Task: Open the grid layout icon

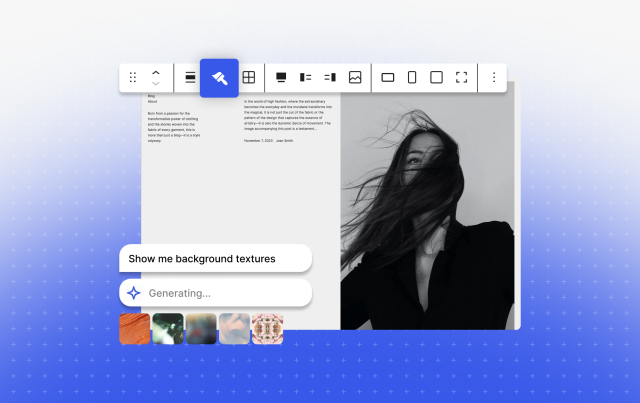Action: click(249, 77)
